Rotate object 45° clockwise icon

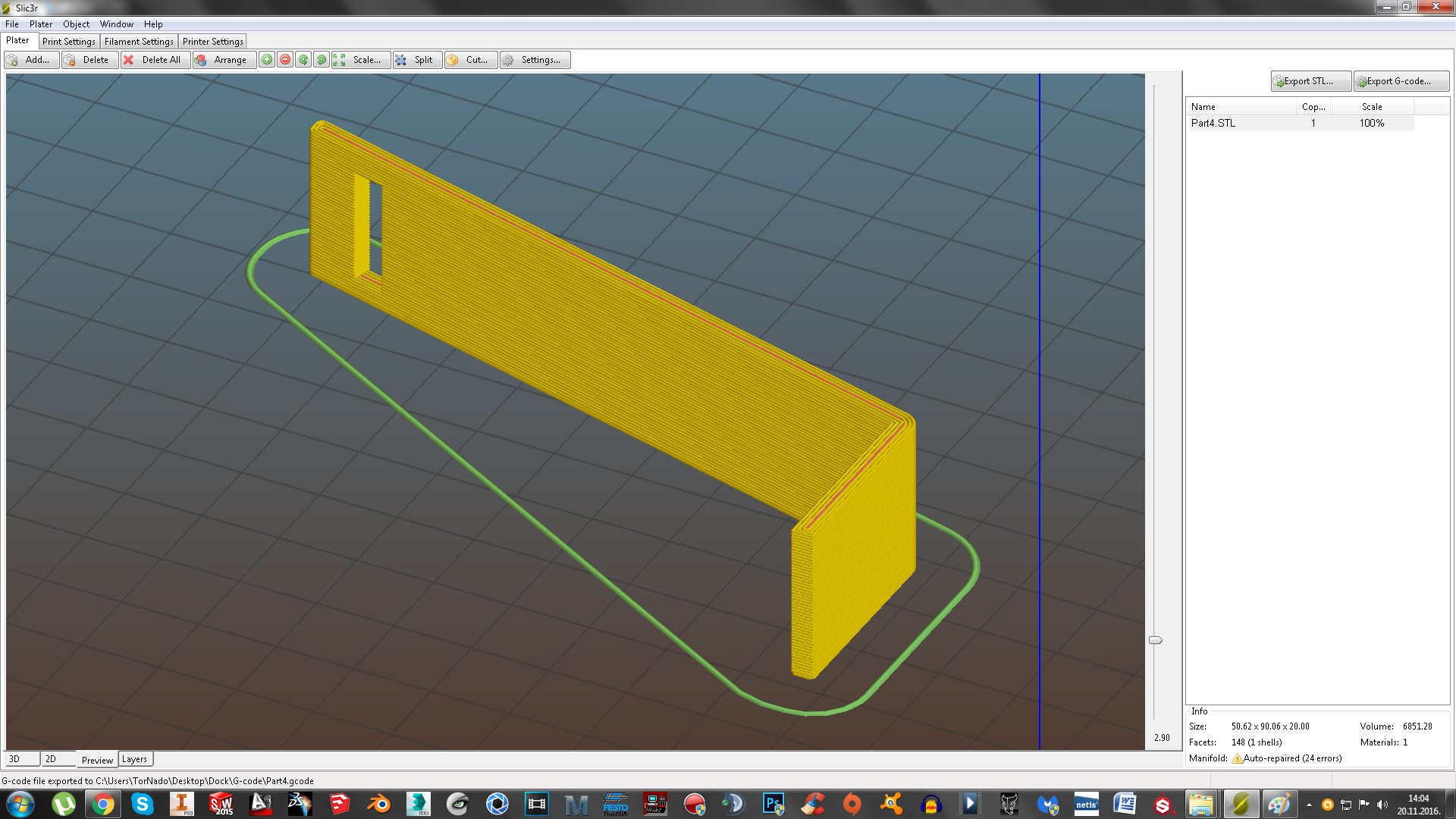(322, 60)
